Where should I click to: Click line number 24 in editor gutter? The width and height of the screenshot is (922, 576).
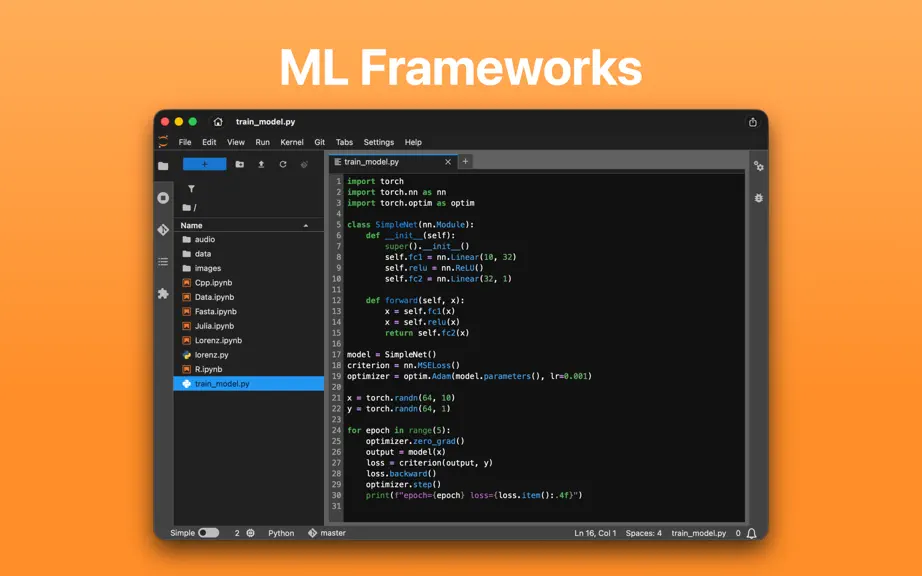click(x=336, y=430)
